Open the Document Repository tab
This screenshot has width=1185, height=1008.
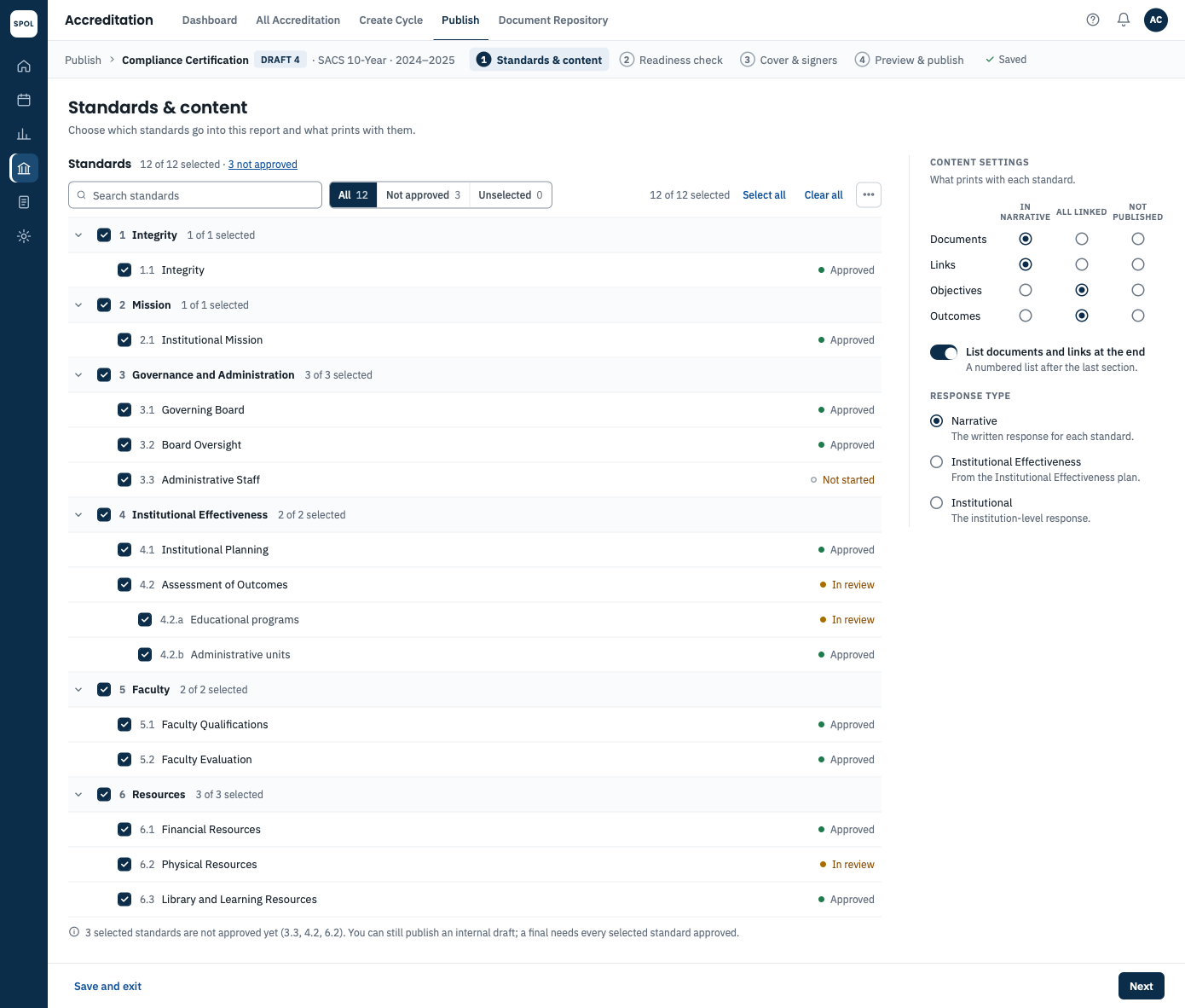pyautogui.click(x=553, y=20)
